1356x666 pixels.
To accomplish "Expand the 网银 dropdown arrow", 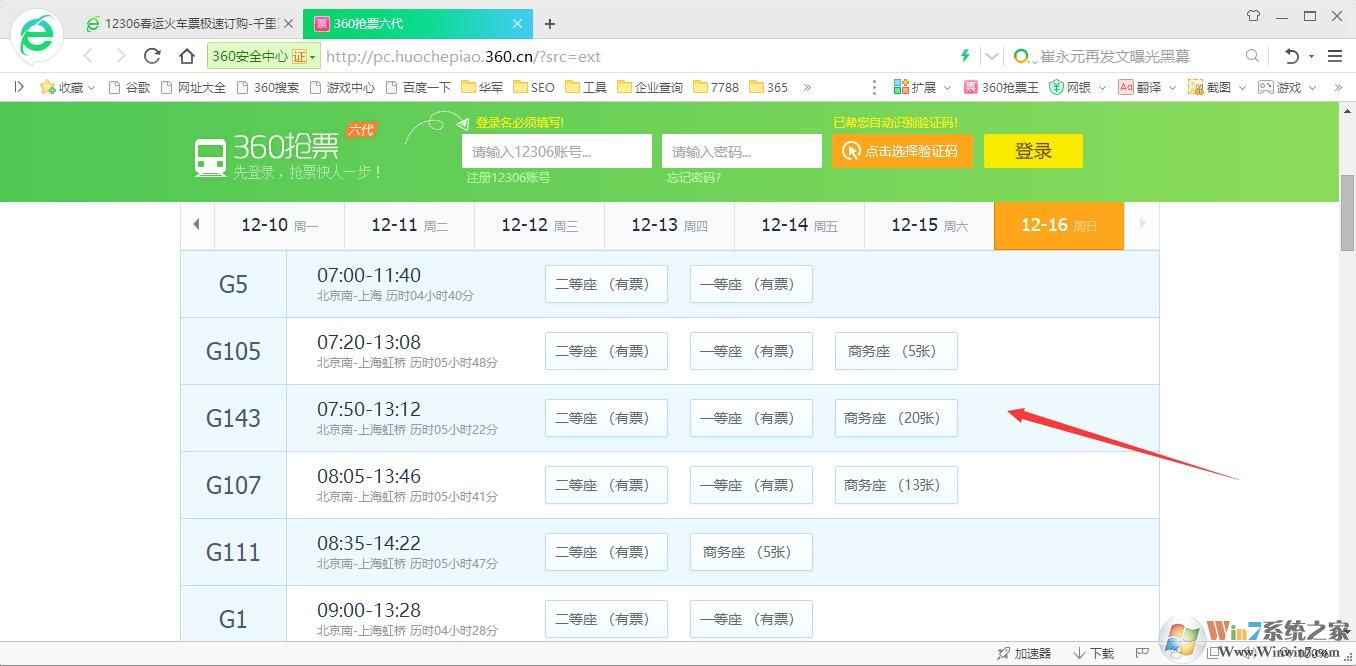I will coord(1102,87).
